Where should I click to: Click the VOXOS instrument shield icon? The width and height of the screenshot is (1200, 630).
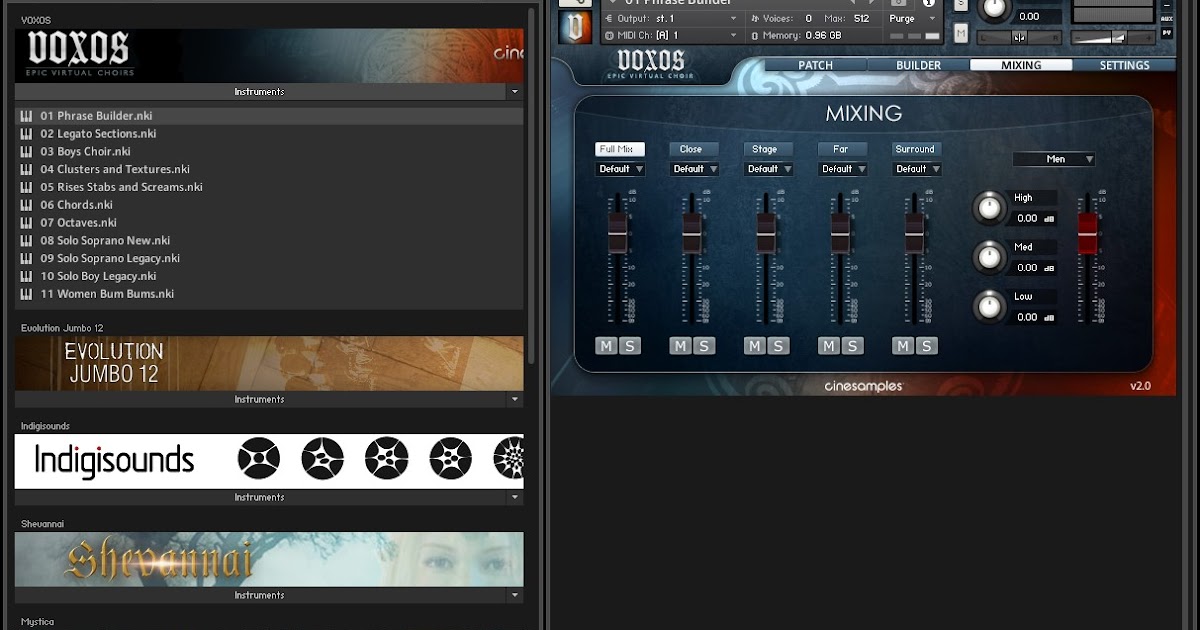575,26
